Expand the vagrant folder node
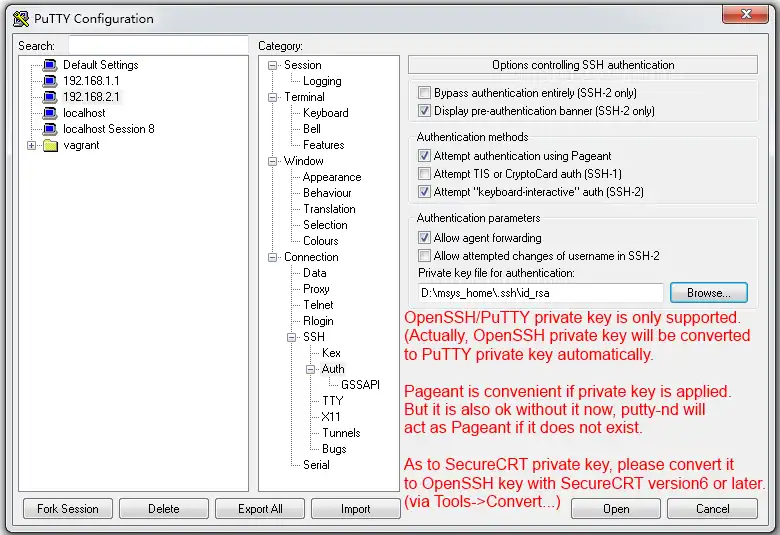Image resolution: width=780 pixels, height=535 pixels. coord(31,145)
